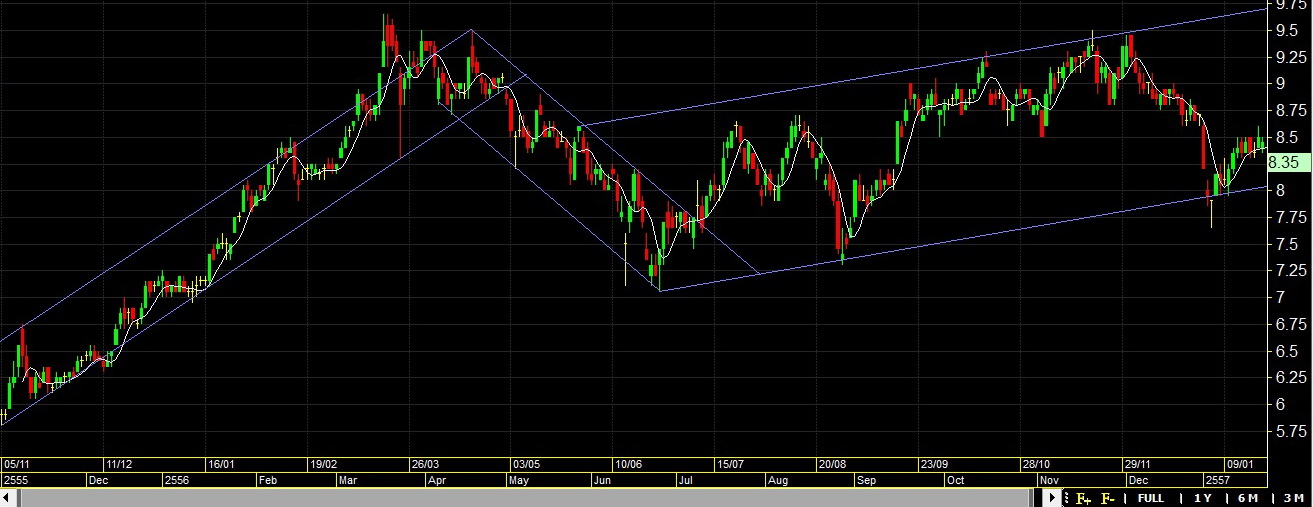
Task: Click the 16/01 date label
Action: click(221, 465)
